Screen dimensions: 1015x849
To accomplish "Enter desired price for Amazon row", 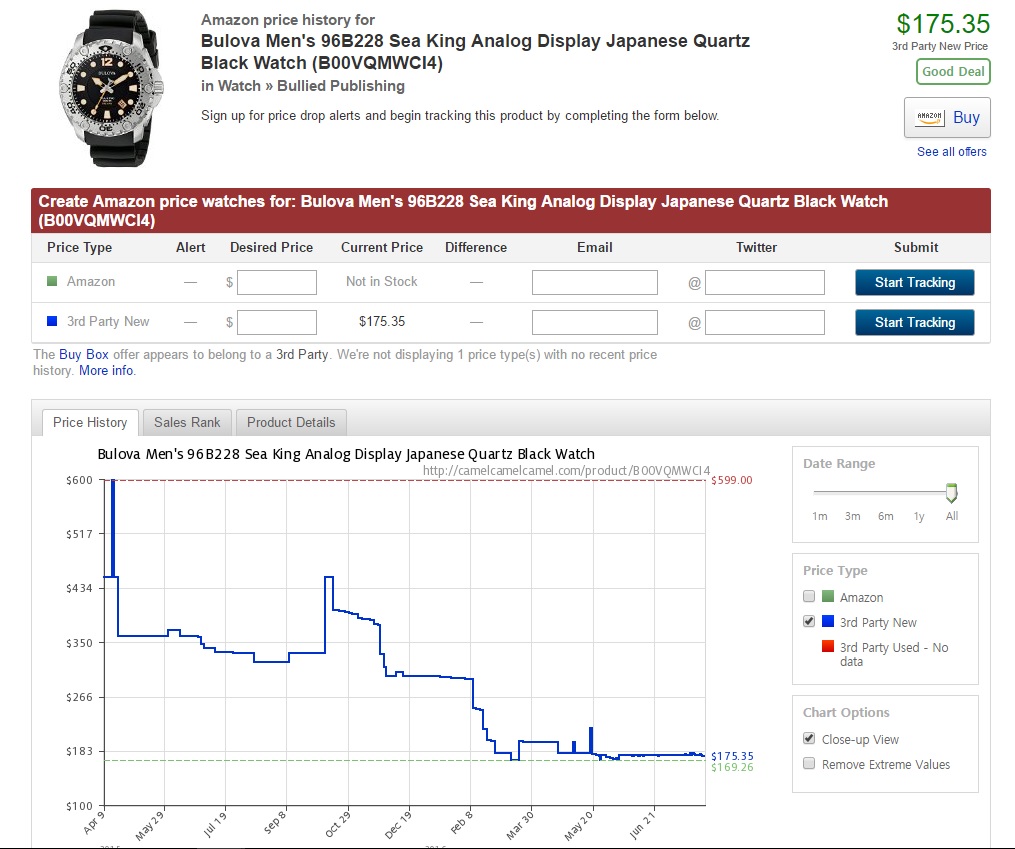I will [277, 283].
